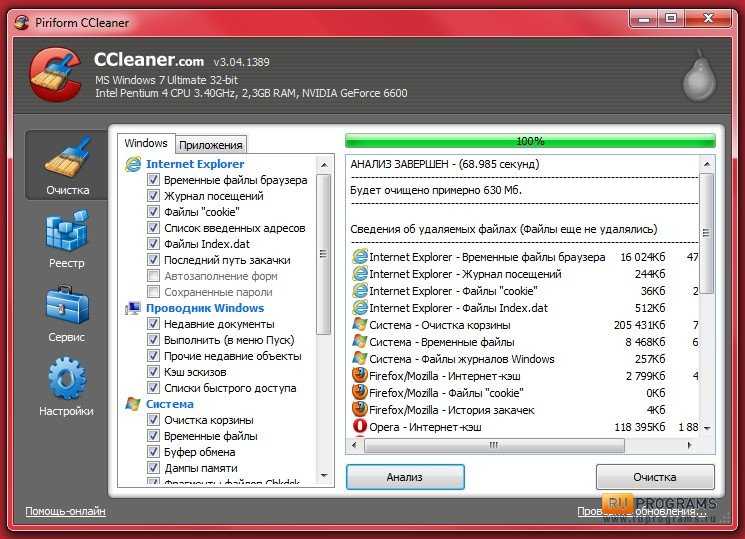Toggle Кэш эскизов checkbox
Viewport: 745px width, 539px height.
pos(153,372)
